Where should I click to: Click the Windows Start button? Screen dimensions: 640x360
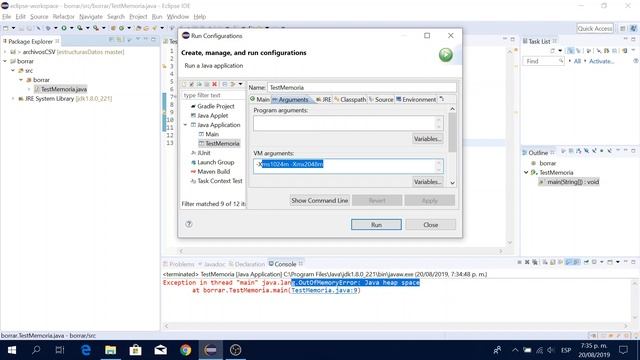(11, 350)
